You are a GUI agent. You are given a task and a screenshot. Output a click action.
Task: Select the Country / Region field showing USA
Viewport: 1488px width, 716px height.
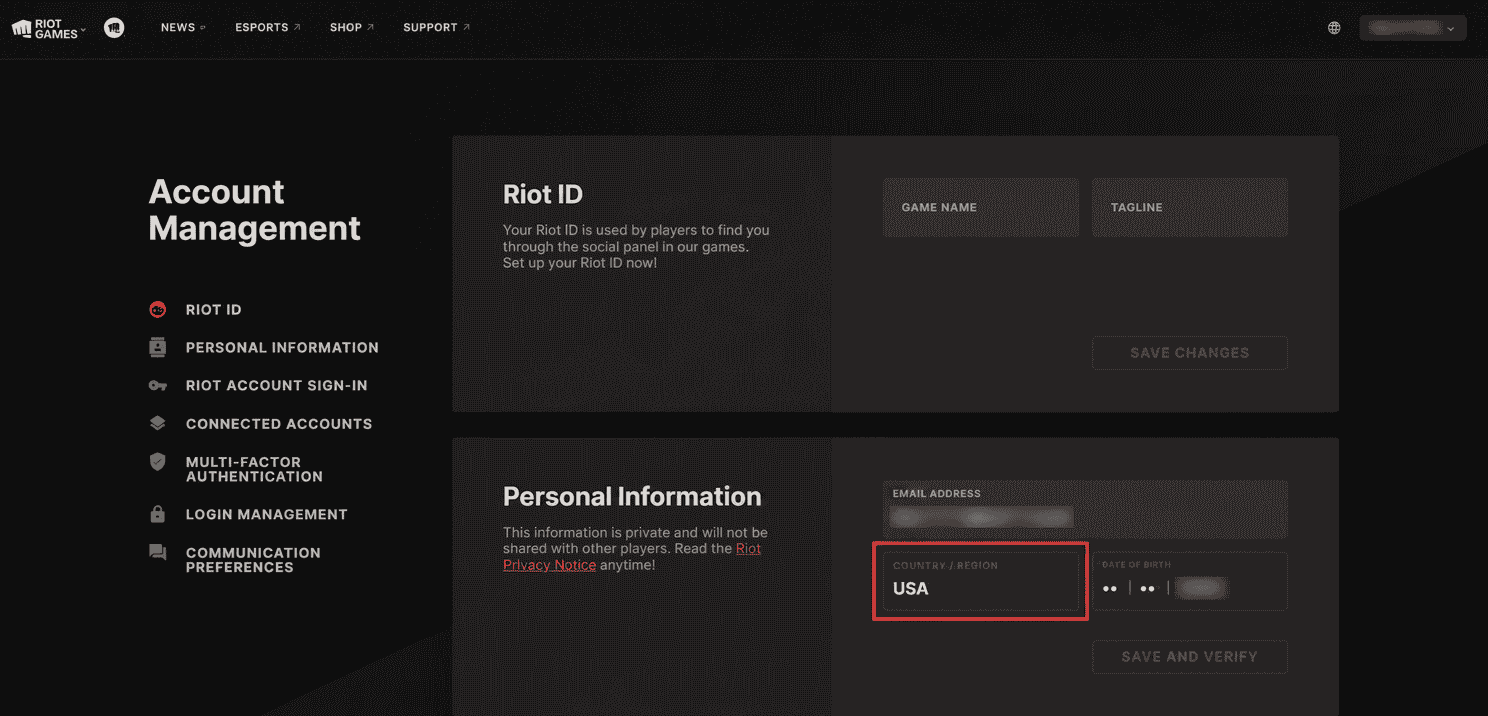[981, 581]
